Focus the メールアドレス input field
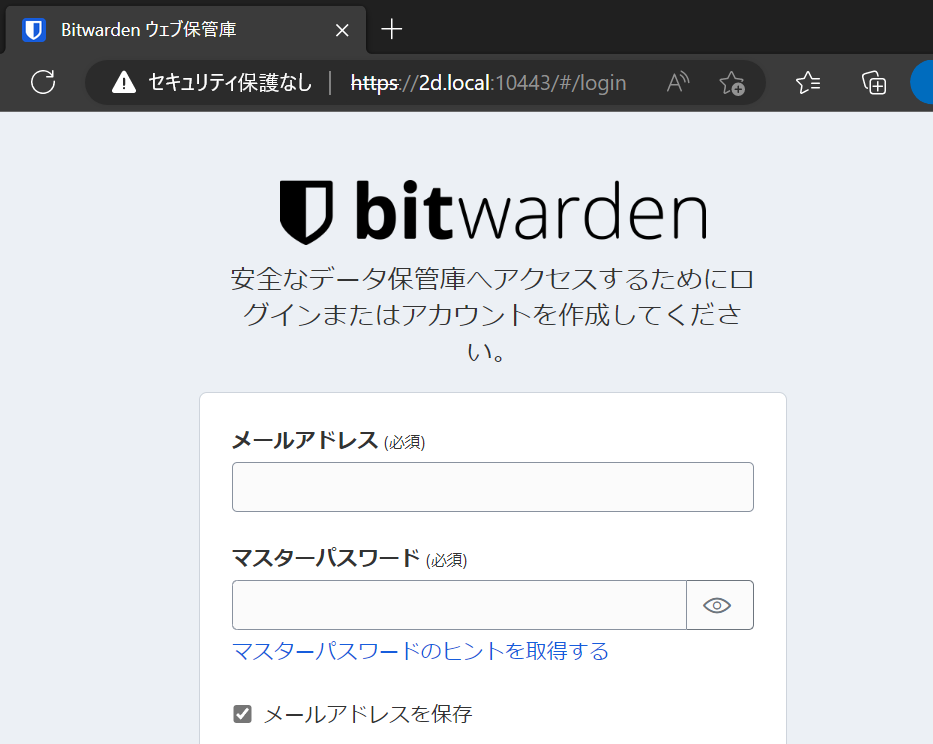 point(492,487)
